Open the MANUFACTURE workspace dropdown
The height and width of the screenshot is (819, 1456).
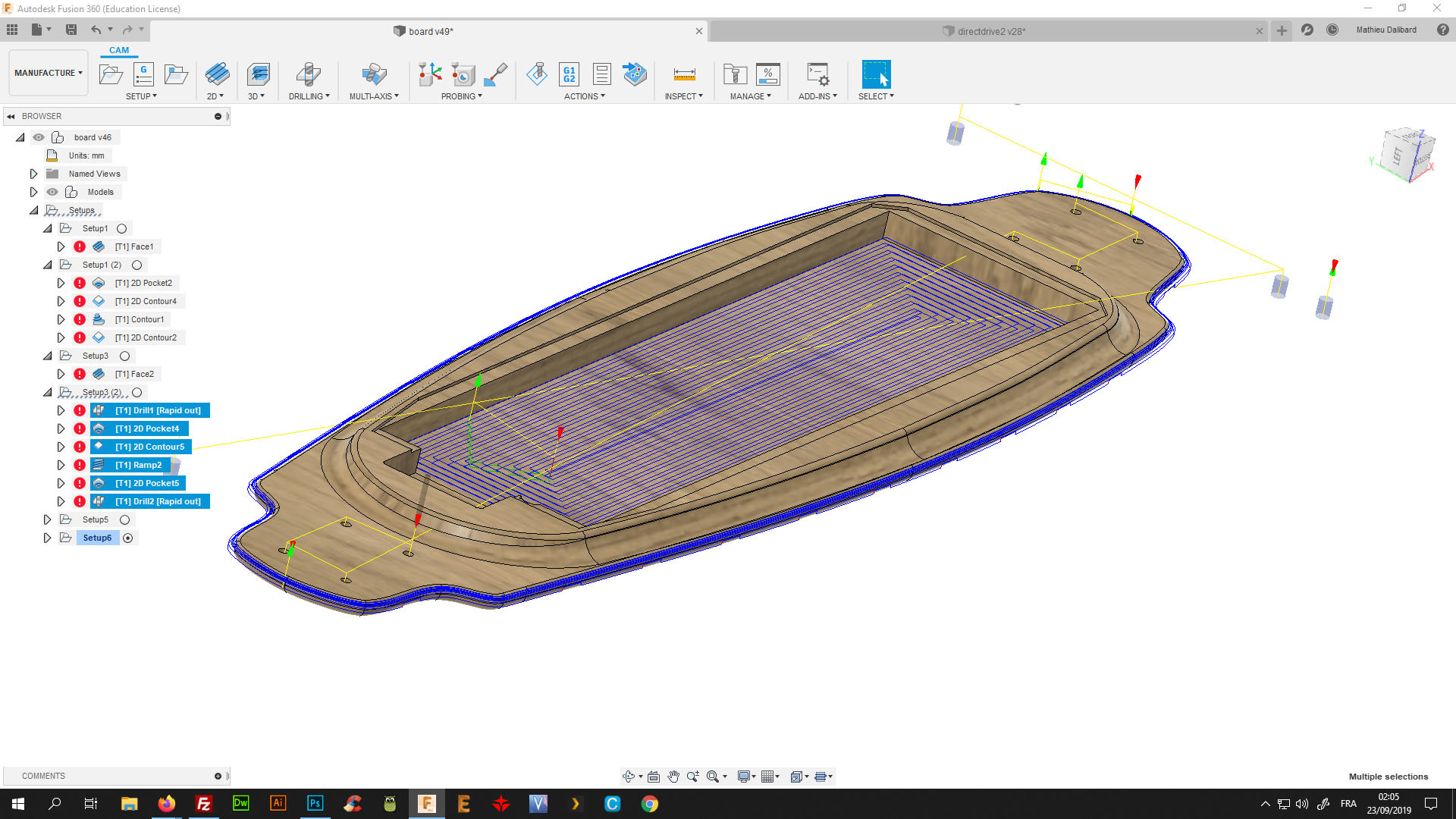coord(49,73)
